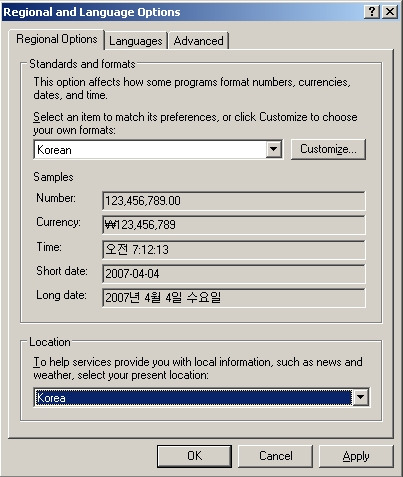
Task: Click the 'Short date:' label
Action: tap(62, 271)
